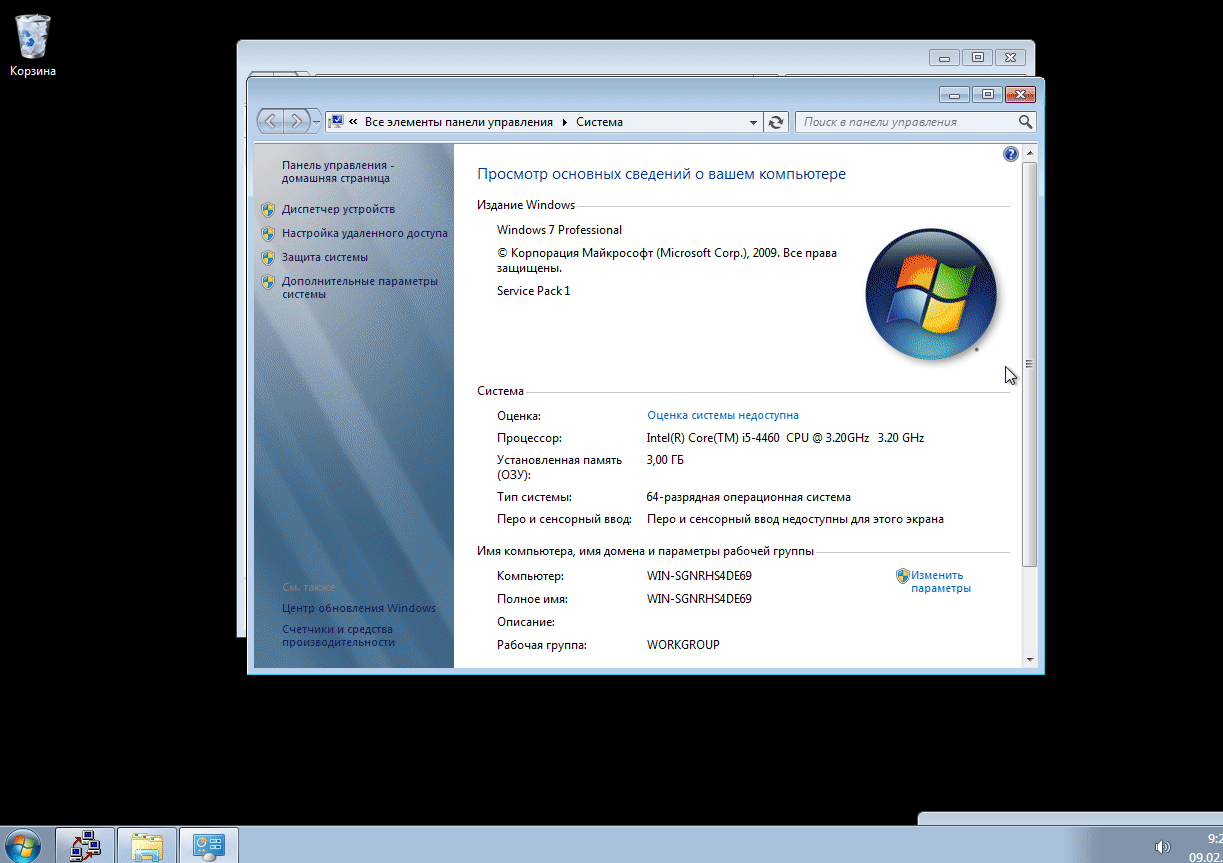Expand the address bar « breadcrumb chevron
This screenshot has width=1223, height=863.
(x=354, y=122)
